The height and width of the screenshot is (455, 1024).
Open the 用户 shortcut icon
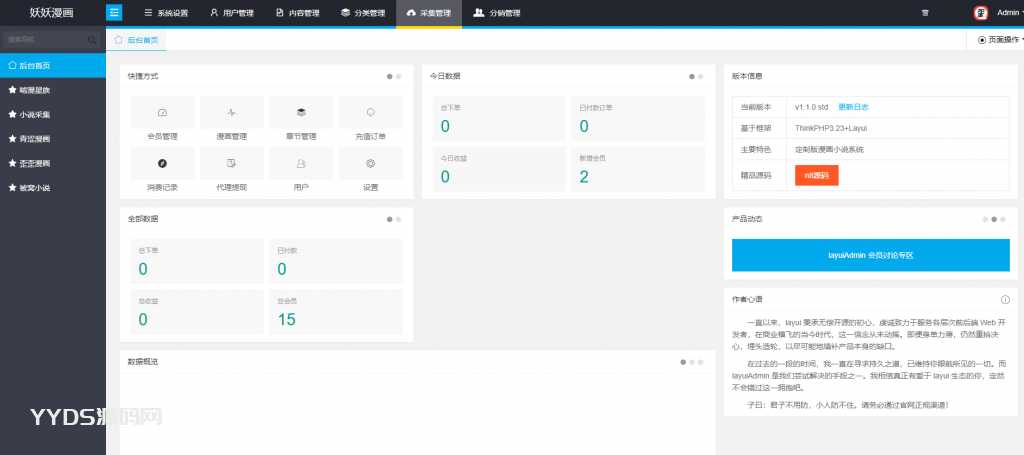[x=301, y=163]
